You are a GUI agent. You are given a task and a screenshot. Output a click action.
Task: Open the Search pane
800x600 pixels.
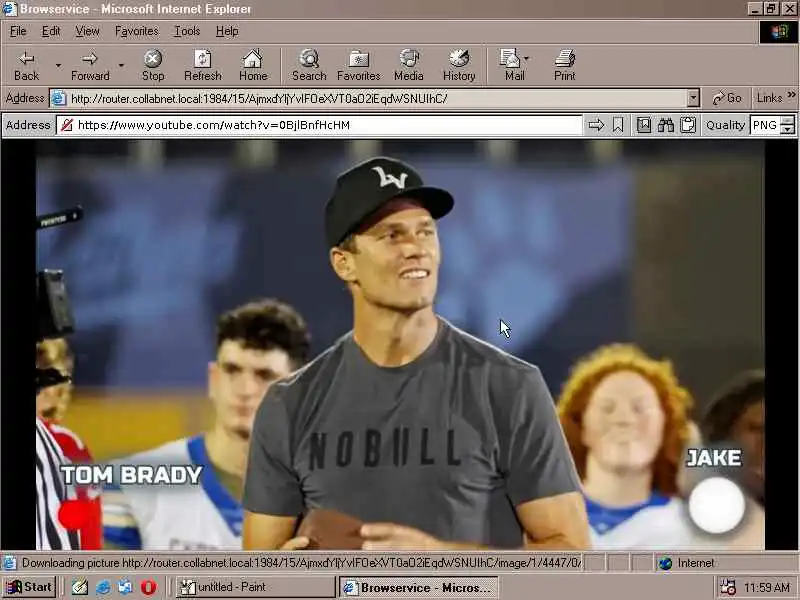click(x=309, y=65)
